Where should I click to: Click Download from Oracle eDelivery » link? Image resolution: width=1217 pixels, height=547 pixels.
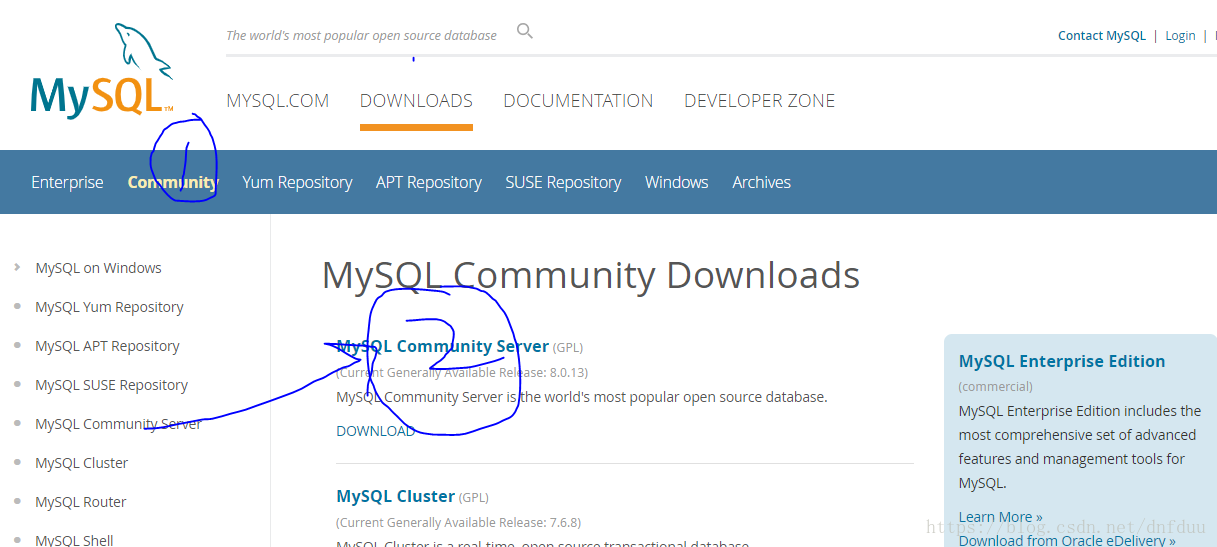pyautogui.click(x=1067, y=540)
